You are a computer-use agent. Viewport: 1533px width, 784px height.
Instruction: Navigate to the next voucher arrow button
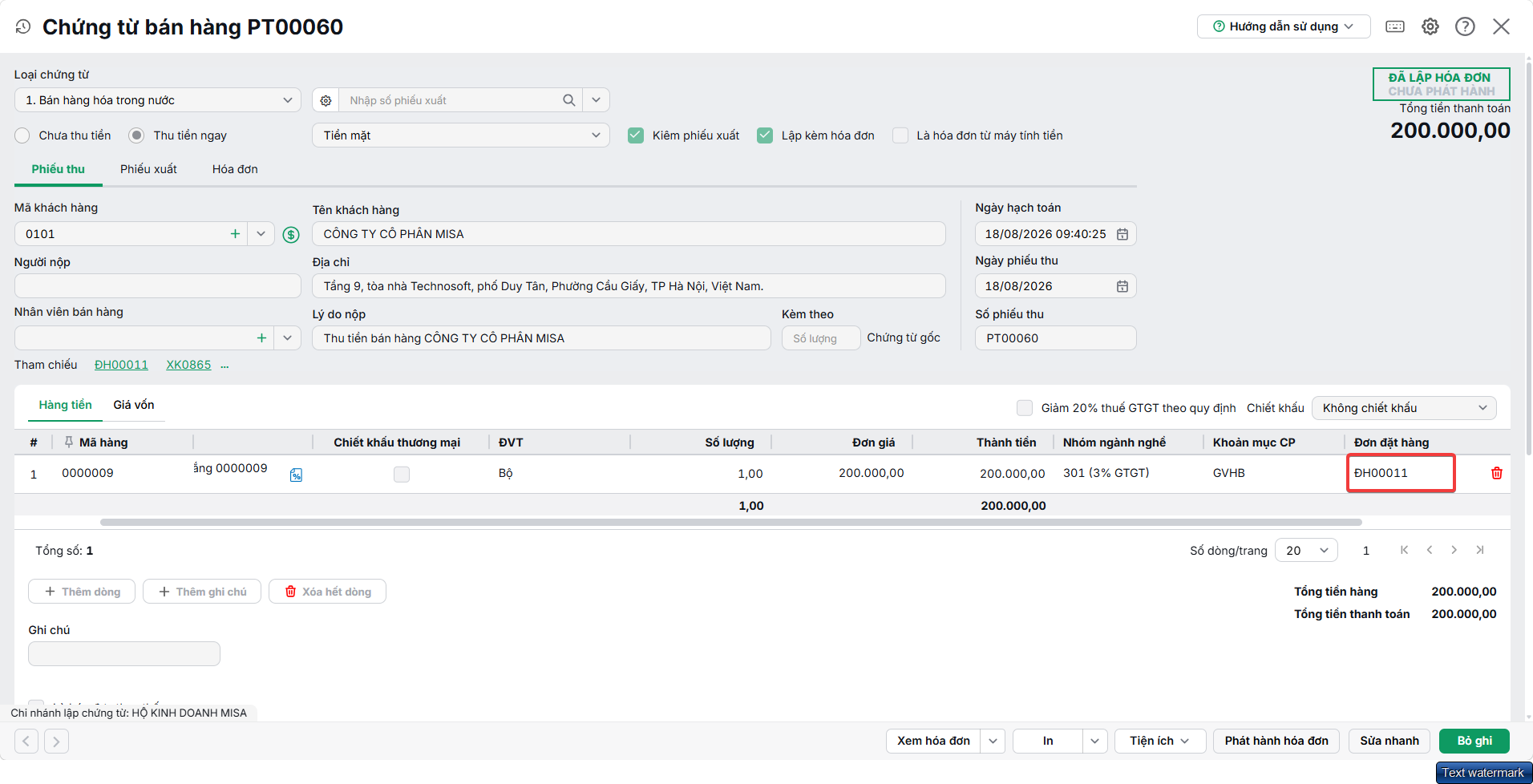pyautogui.click(x=56, y=741)
